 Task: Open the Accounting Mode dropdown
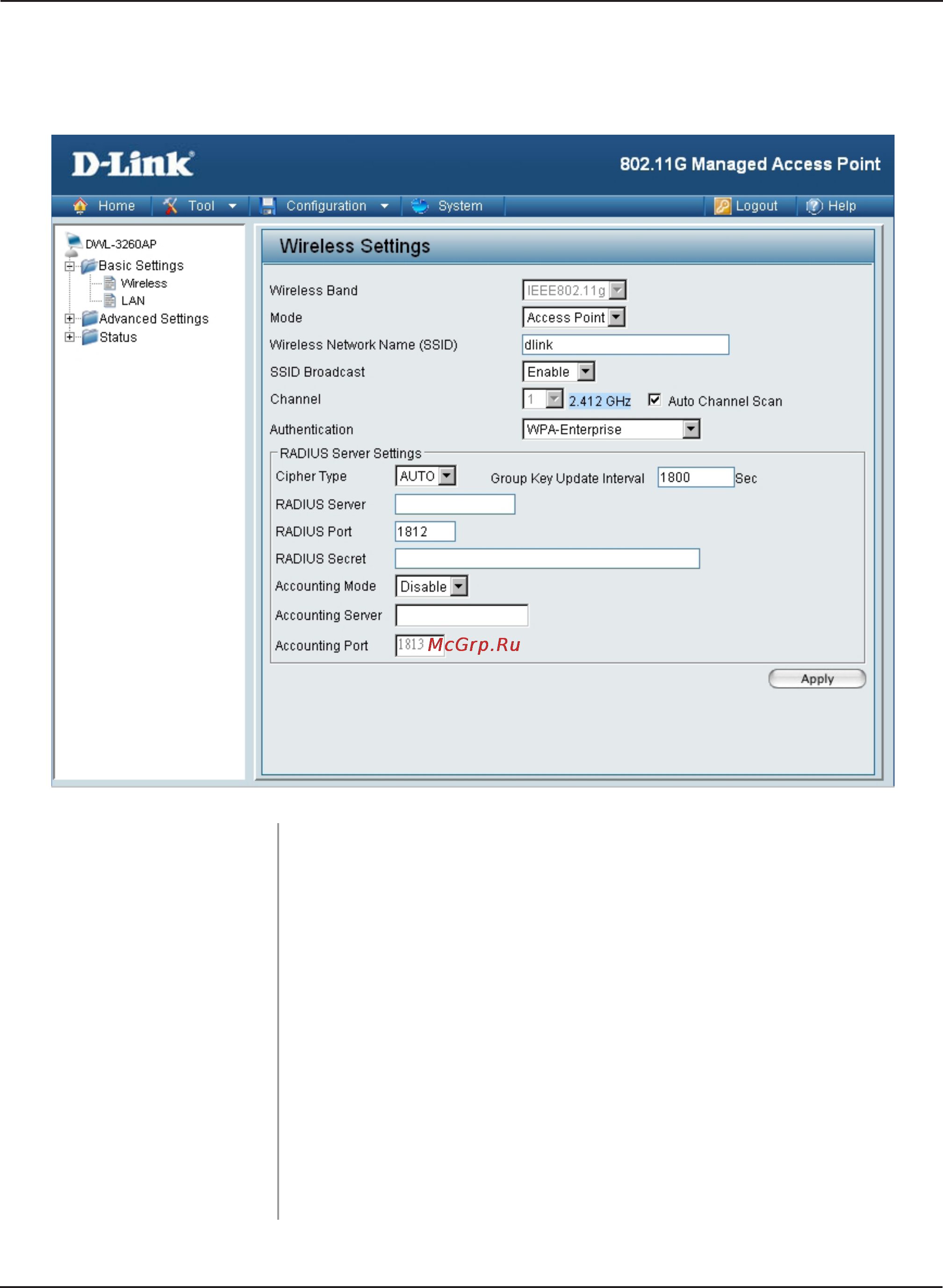coord(432,586)
